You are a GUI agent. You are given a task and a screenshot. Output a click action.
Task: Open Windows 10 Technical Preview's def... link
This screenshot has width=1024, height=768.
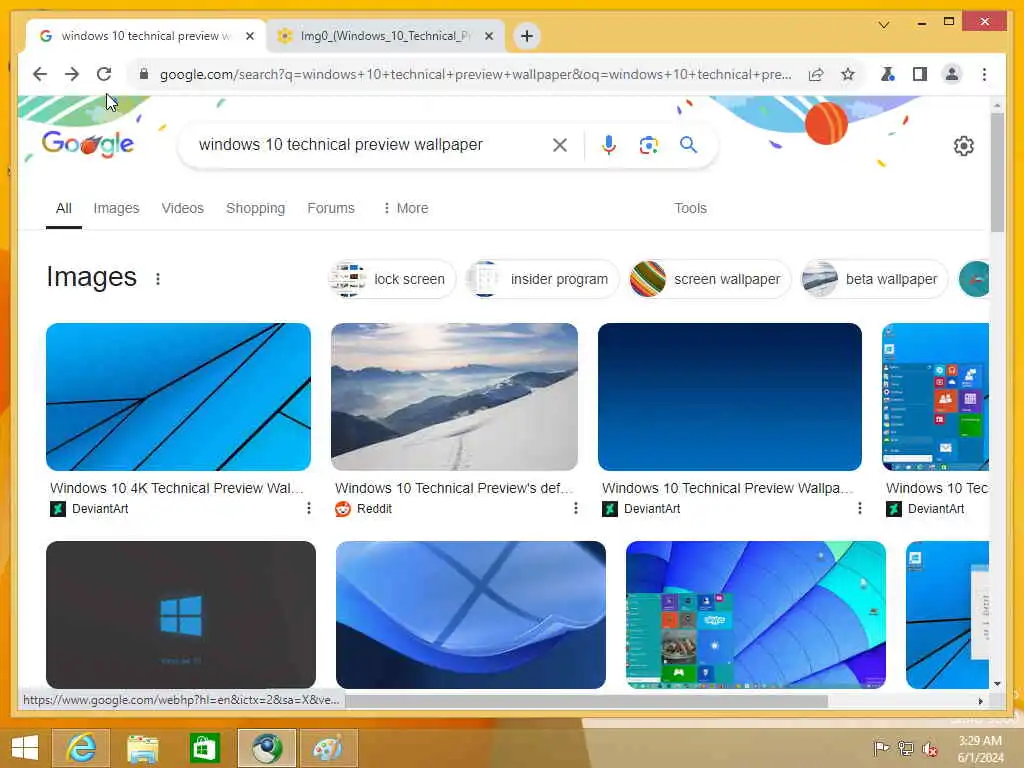pyautogui.click(x=453, y=488)
